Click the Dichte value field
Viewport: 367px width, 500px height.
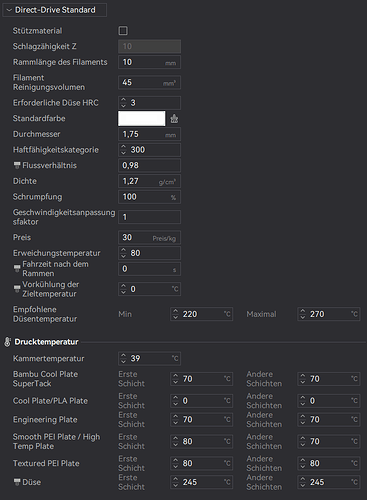(x=149, y=181)
